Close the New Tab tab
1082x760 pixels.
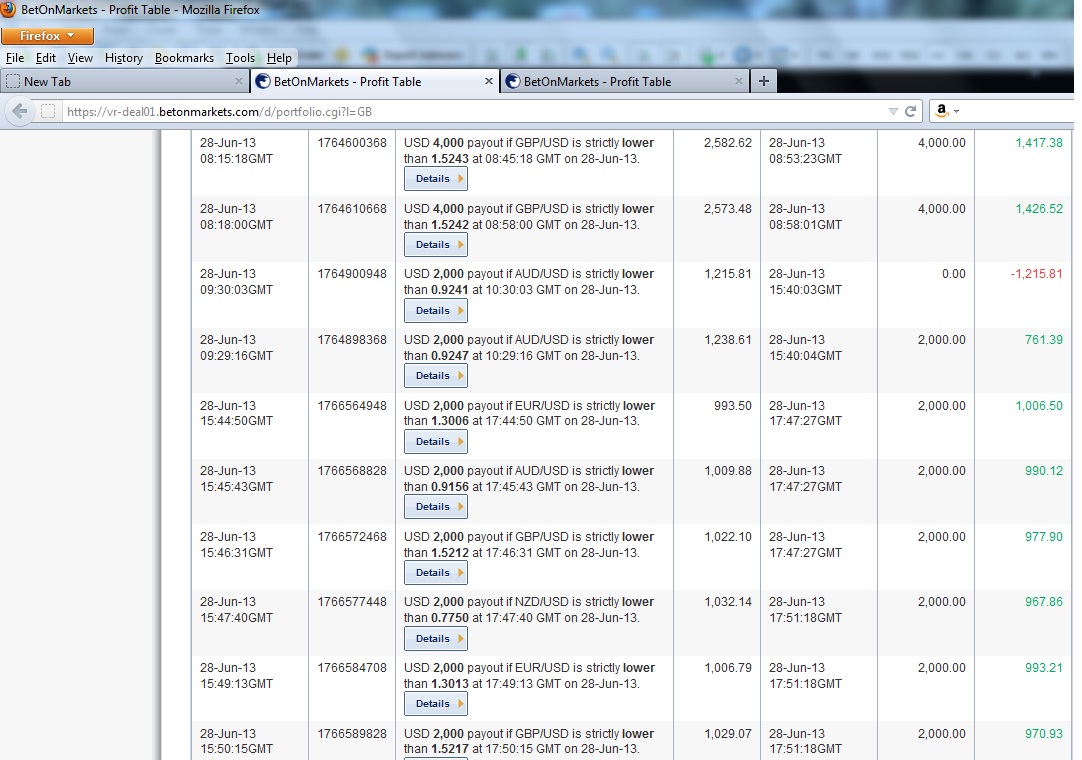[x=239, y=81]
